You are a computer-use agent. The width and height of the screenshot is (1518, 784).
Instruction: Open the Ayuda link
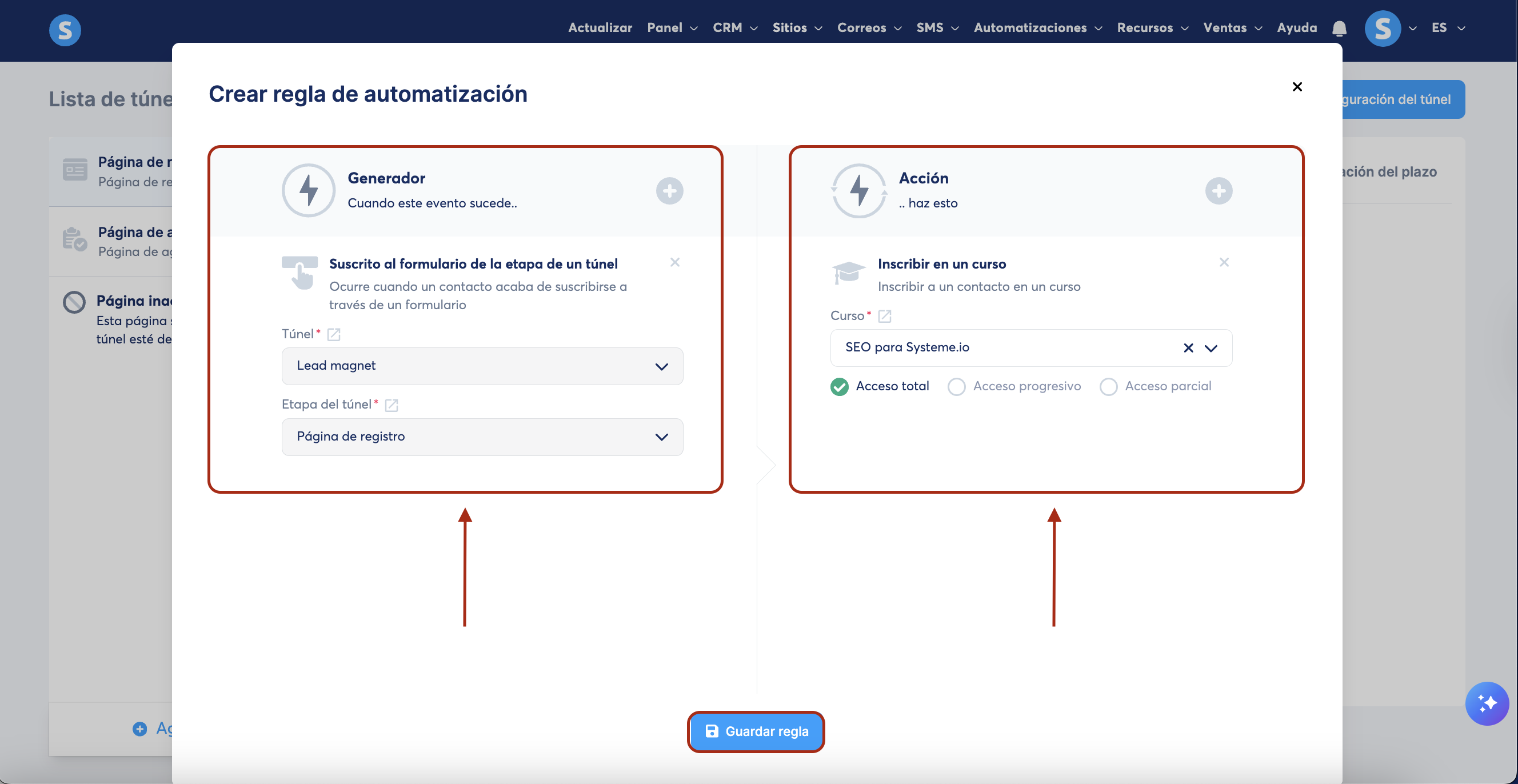coord(1296,27)
